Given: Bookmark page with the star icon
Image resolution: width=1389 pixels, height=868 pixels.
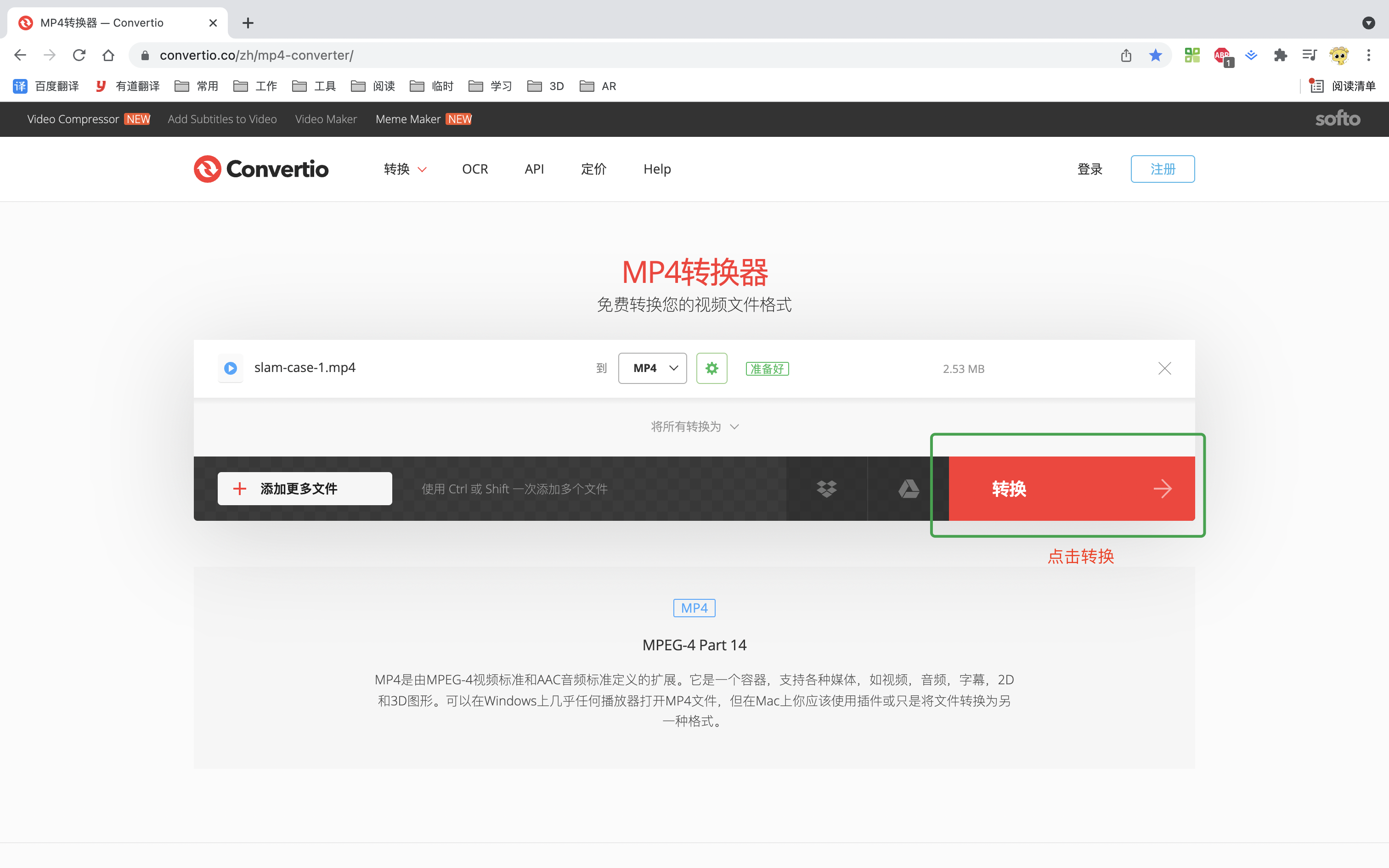Looking at the screenshot, I should [1155, 55].
